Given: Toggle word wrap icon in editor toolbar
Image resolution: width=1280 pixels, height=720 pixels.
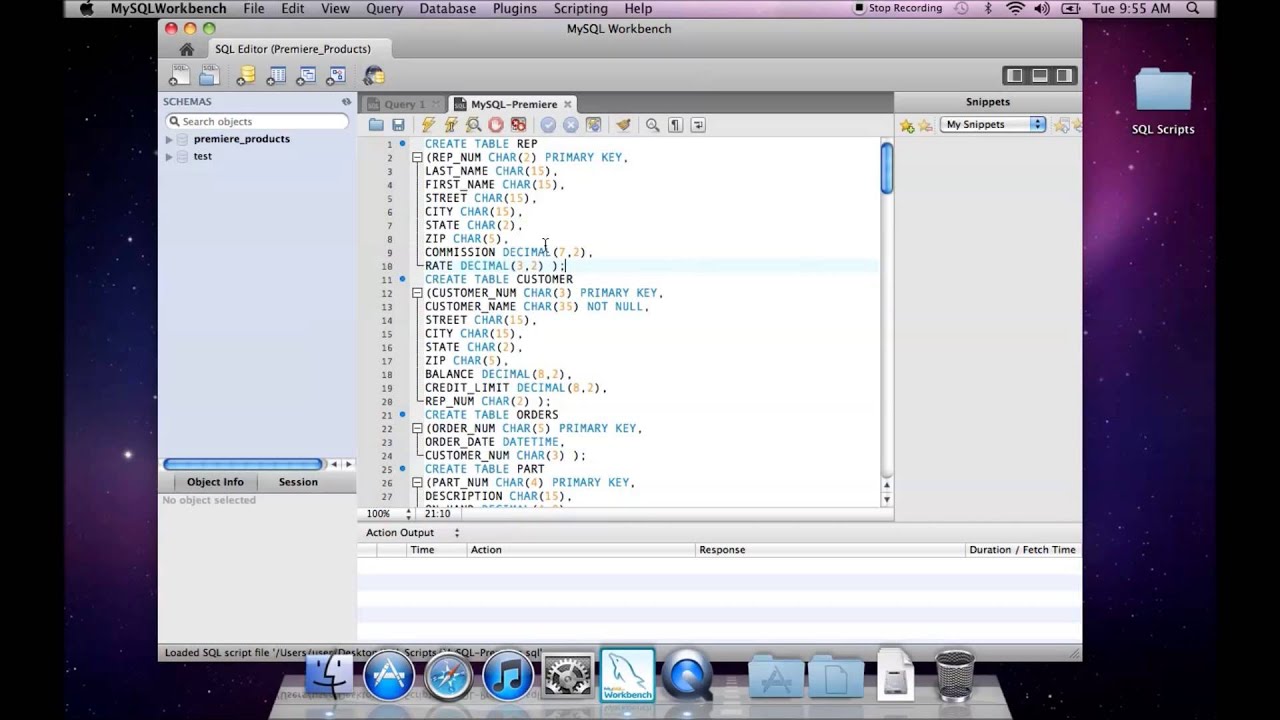Looking at the screenshot, I should click(698, 125).
